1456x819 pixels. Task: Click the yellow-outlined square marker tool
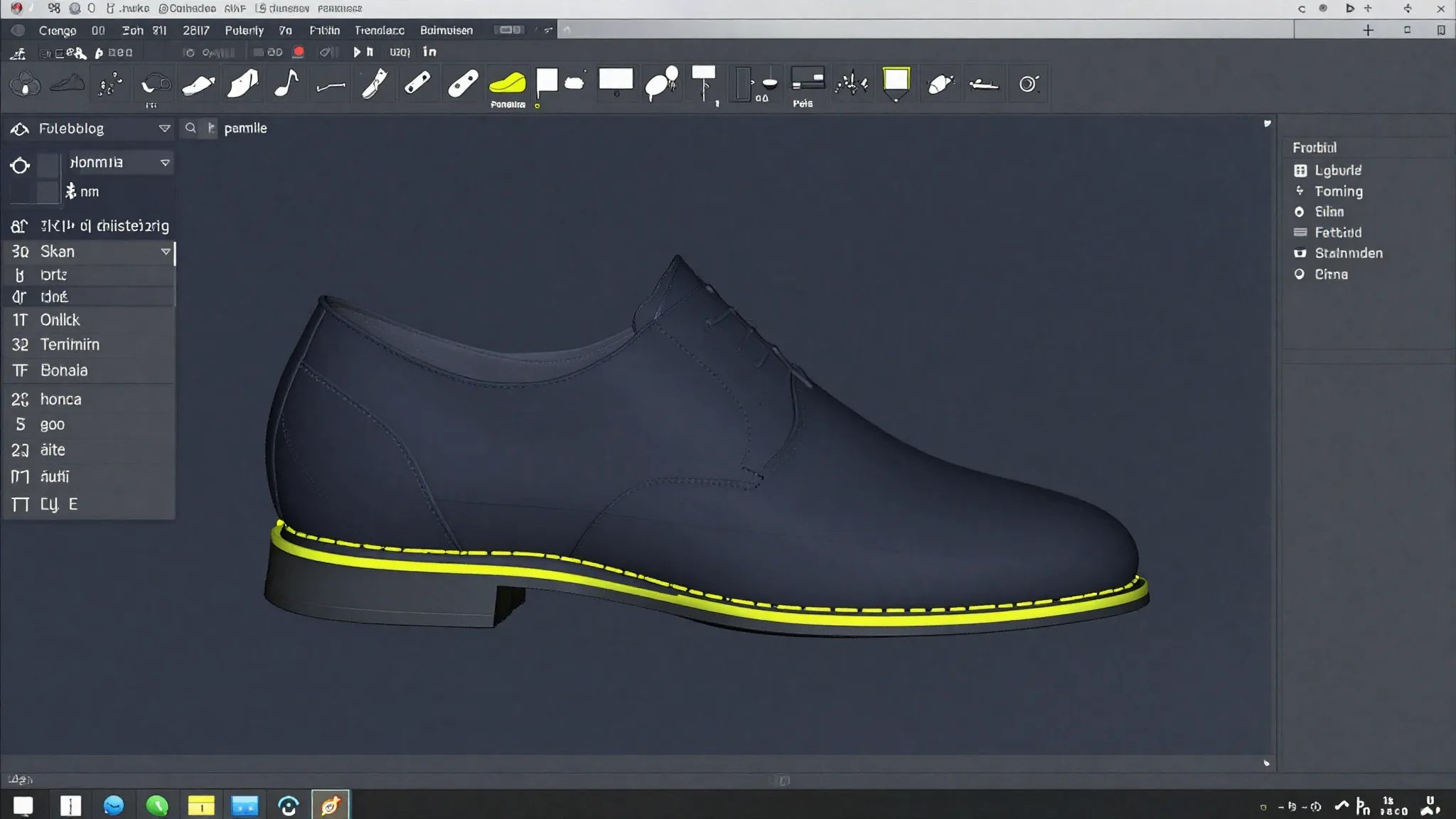pos(896,82)
